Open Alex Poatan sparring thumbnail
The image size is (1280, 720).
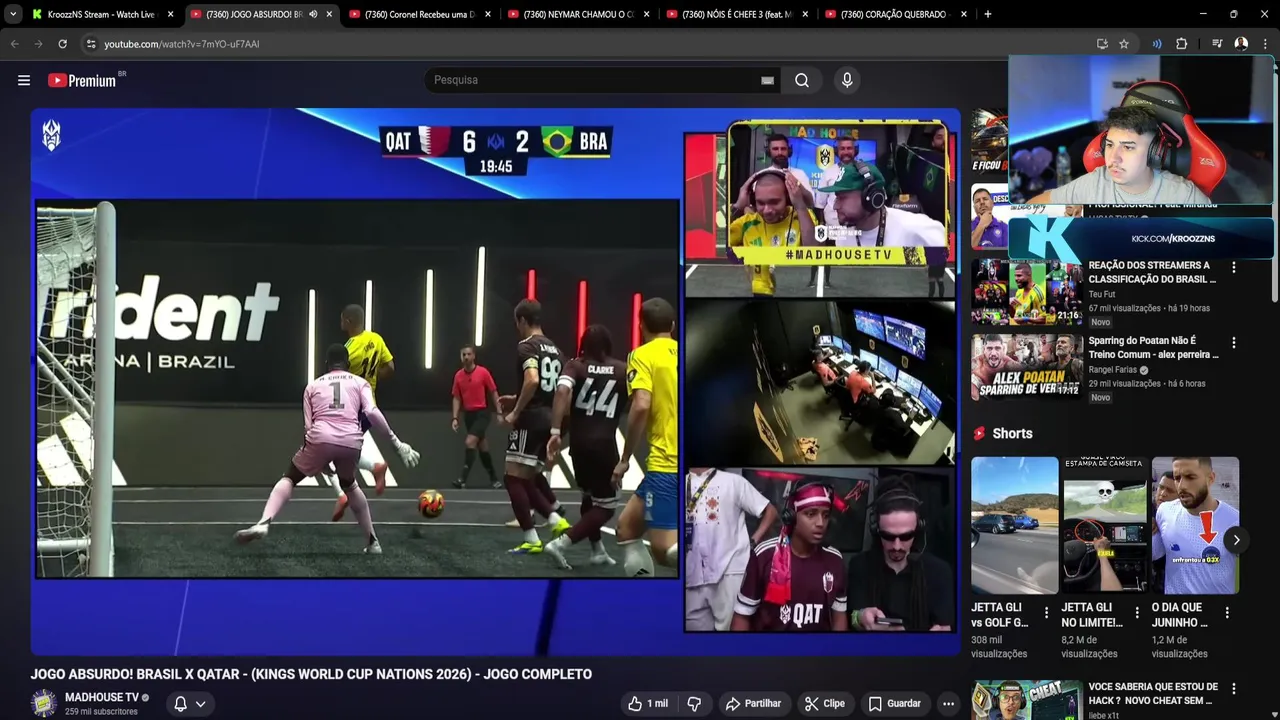point(1027,367)
